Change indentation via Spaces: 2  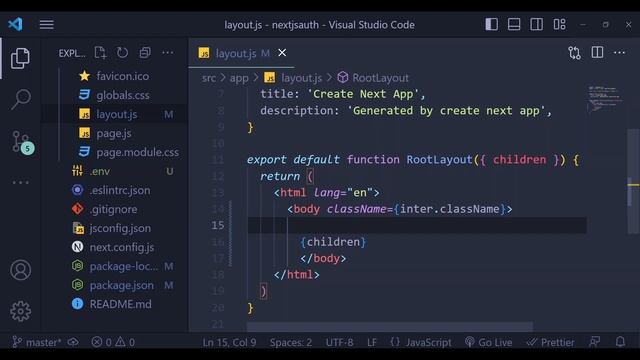[x=291, y=342]
